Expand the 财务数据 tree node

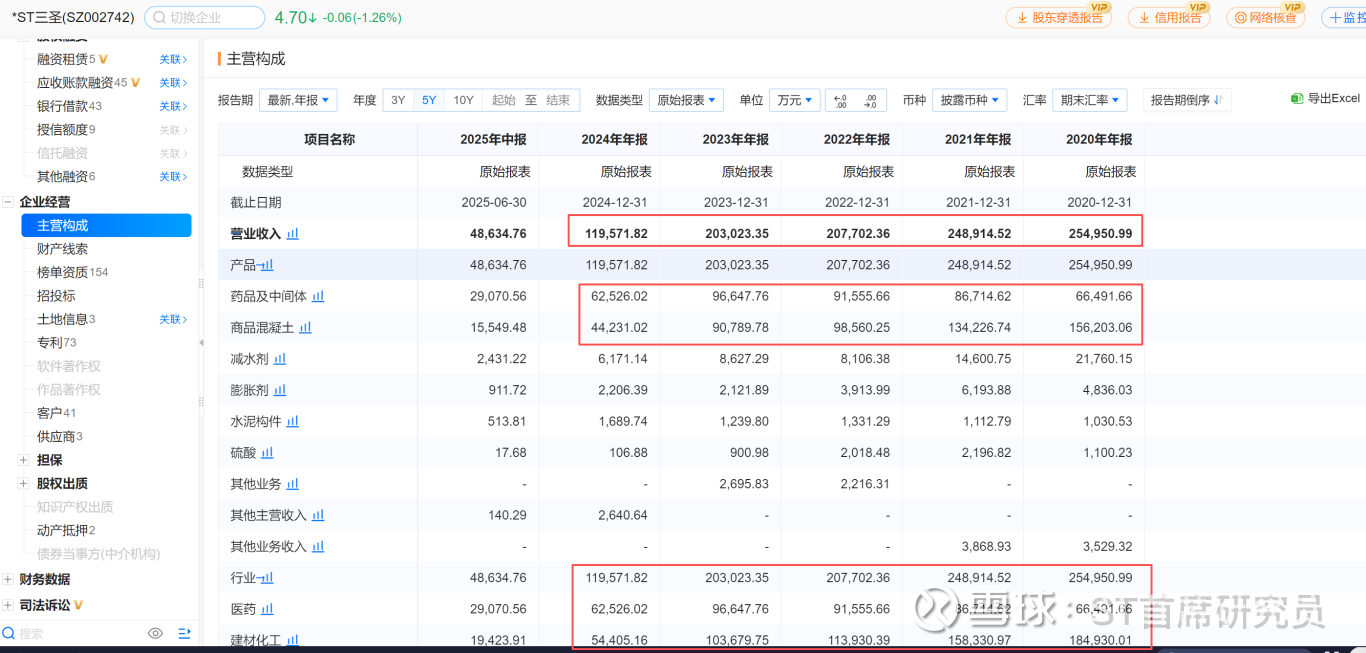8,579
